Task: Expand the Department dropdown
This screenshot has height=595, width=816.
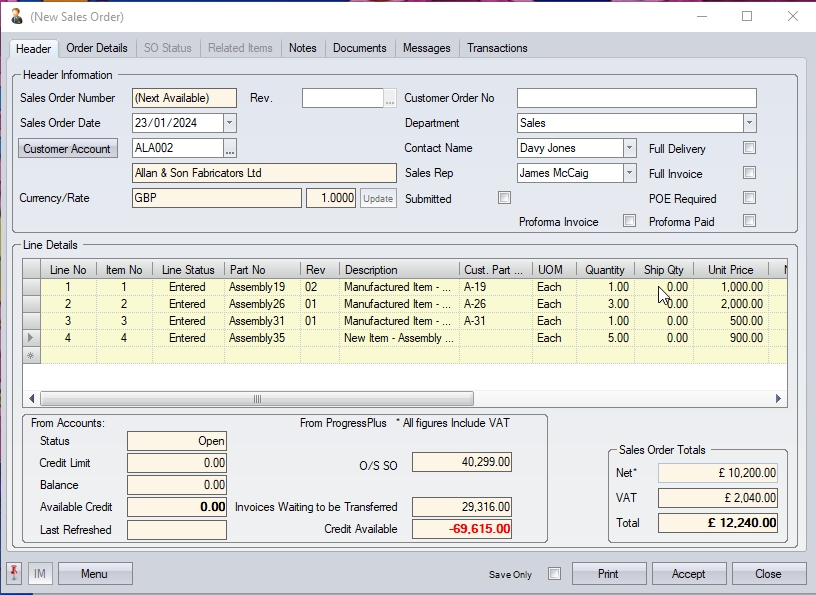Action: pyautogui.click(x=749, y=123)
